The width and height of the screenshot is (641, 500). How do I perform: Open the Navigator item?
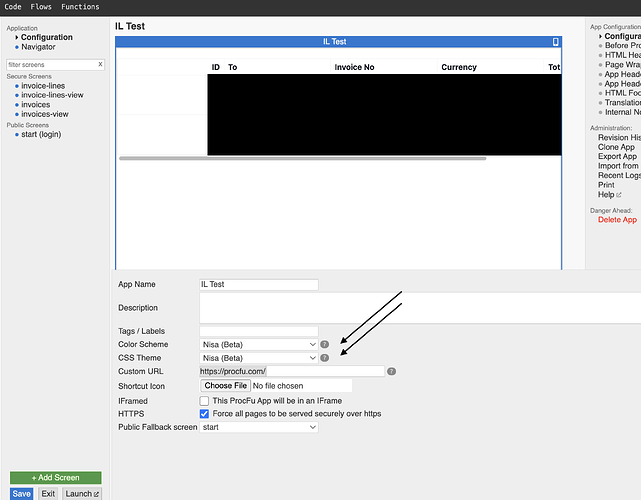pyautogui.click(x=38, y=47)
